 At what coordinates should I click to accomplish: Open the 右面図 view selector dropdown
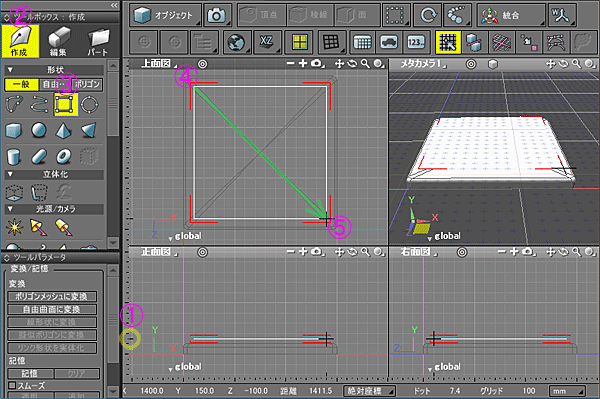pos(419,252)
